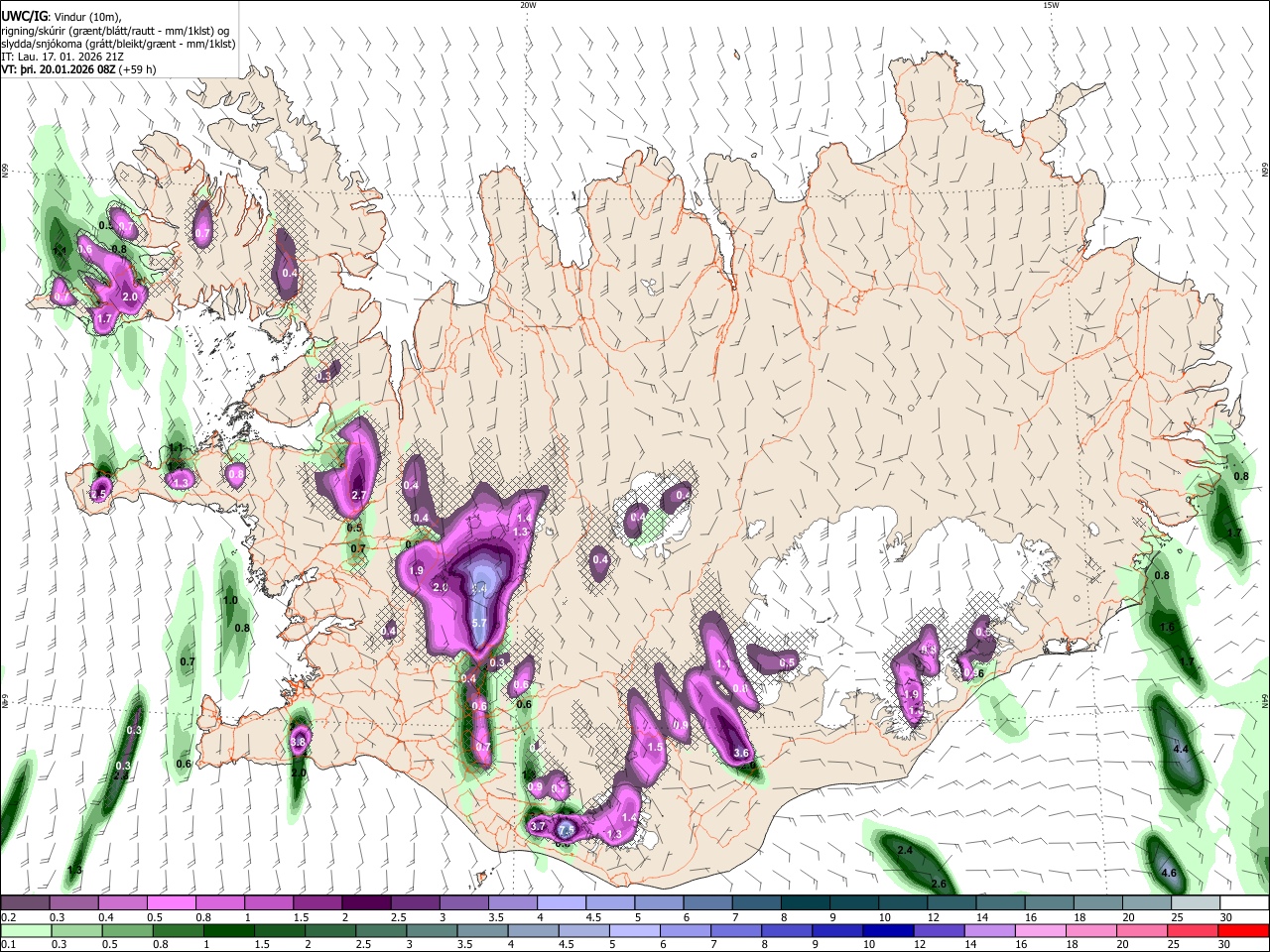Image resolution: width=1270 pixels, height=952 pixels.
Task: Select the '2.6' value south of Iceland
Action: pos(939,885)
